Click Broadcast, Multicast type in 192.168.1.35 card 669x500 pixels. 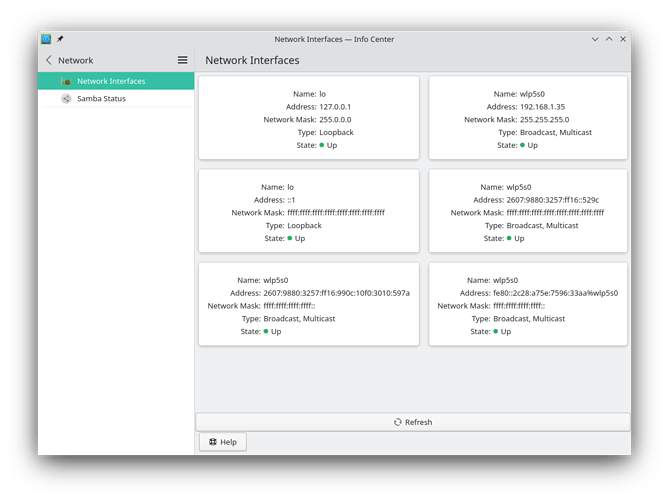556,132
